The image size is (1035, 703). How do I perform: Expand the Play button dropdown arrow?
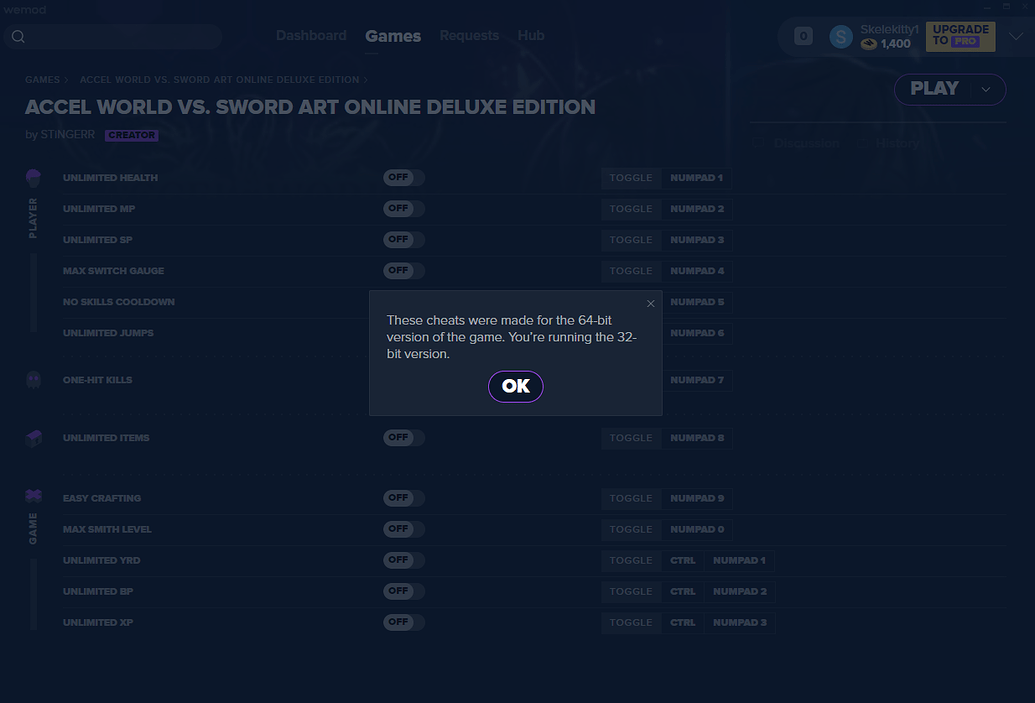click(x=986, y=90)
